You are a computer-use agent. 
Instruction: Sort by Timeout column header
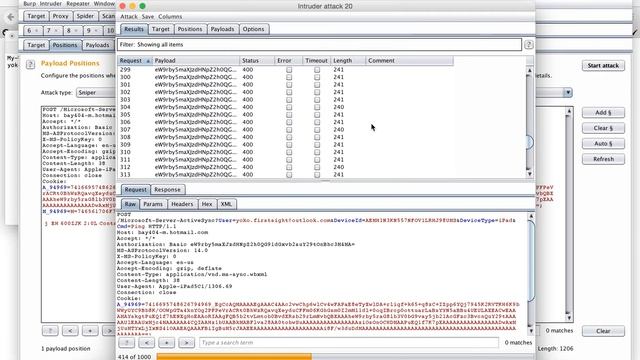click(x=316, y=60)
